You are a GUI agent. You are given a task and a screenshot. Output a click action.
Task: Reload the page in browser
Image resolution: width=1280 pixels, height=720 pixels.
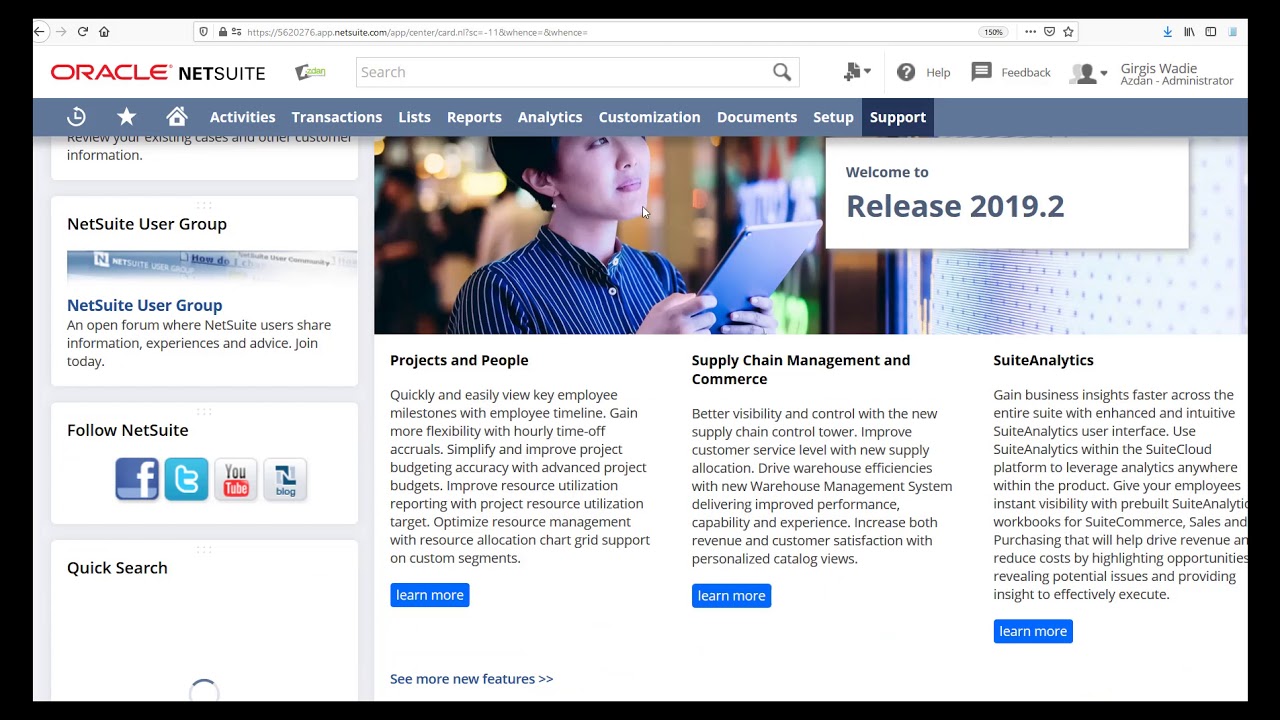[x=82, y=32]
